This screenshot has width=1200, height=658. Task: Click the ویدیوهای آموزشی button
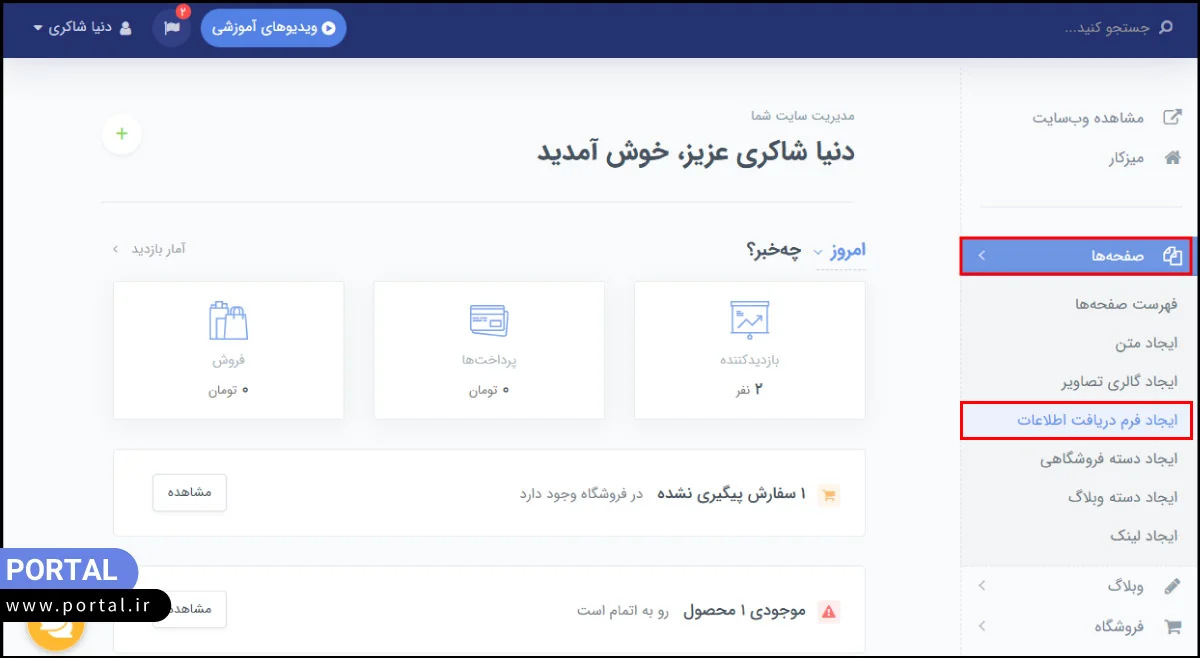(x=273, y=28)
